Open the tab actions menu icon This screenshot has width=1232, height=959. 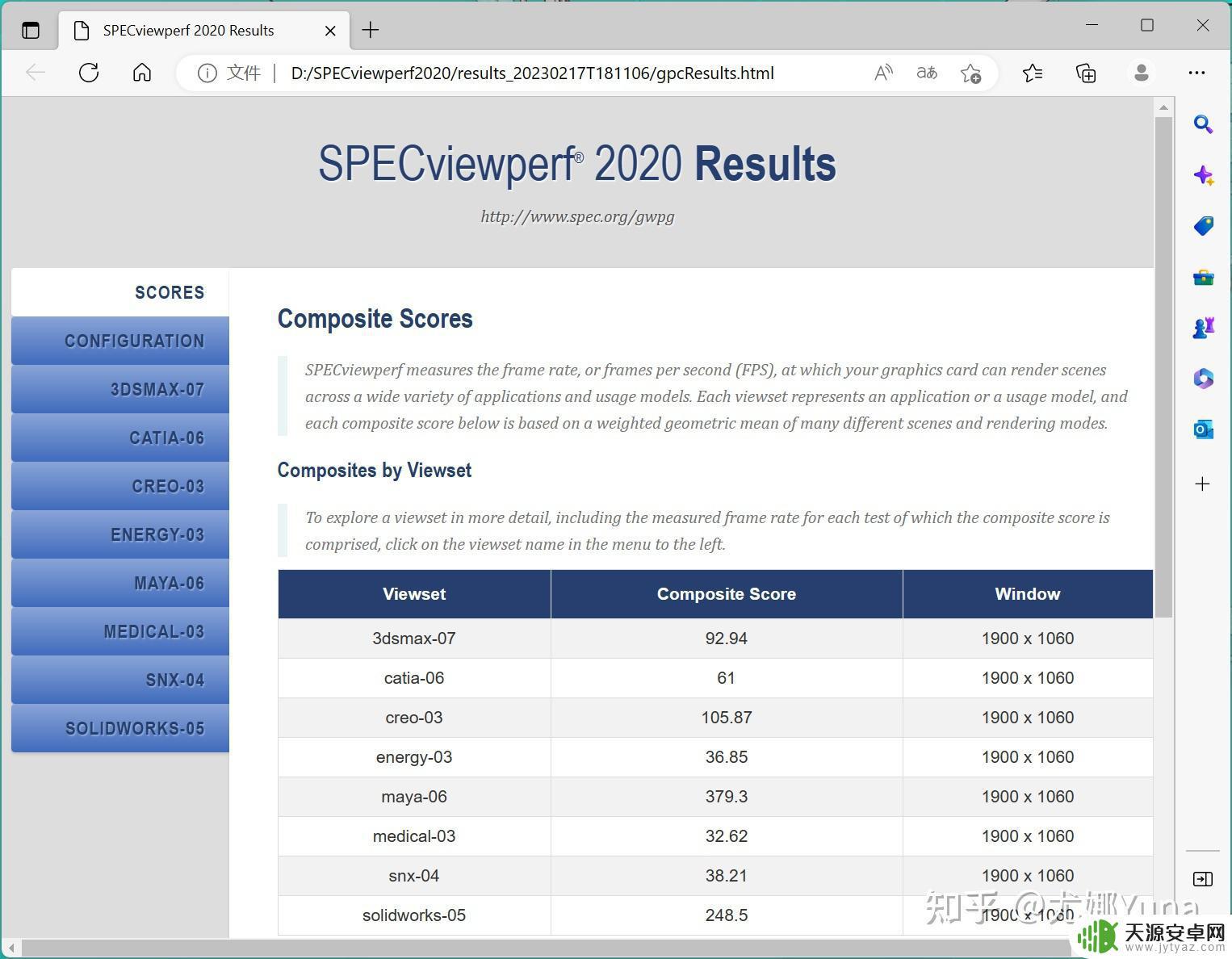coord(31,31)
